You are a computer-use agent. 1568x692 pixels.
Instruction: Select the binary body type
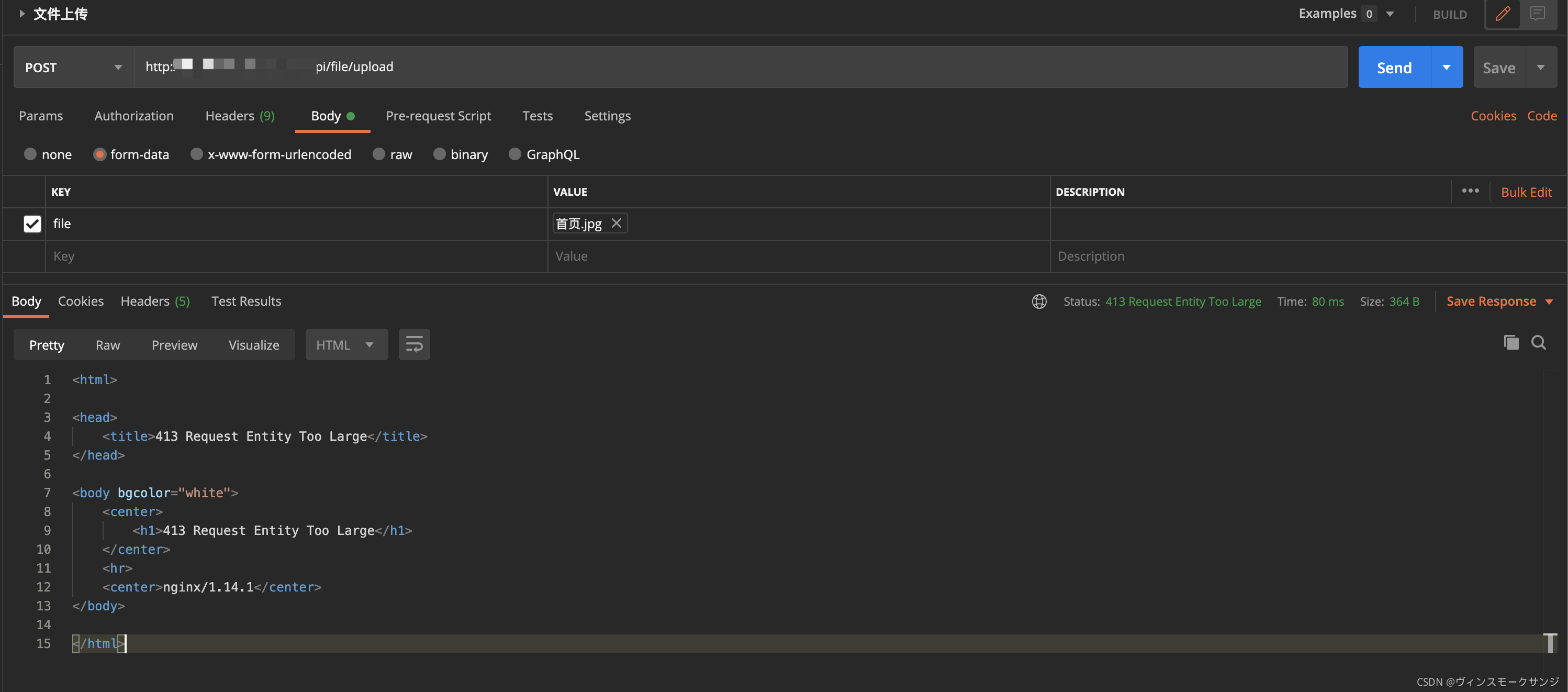pyautogui.click(x=439, y=154)
